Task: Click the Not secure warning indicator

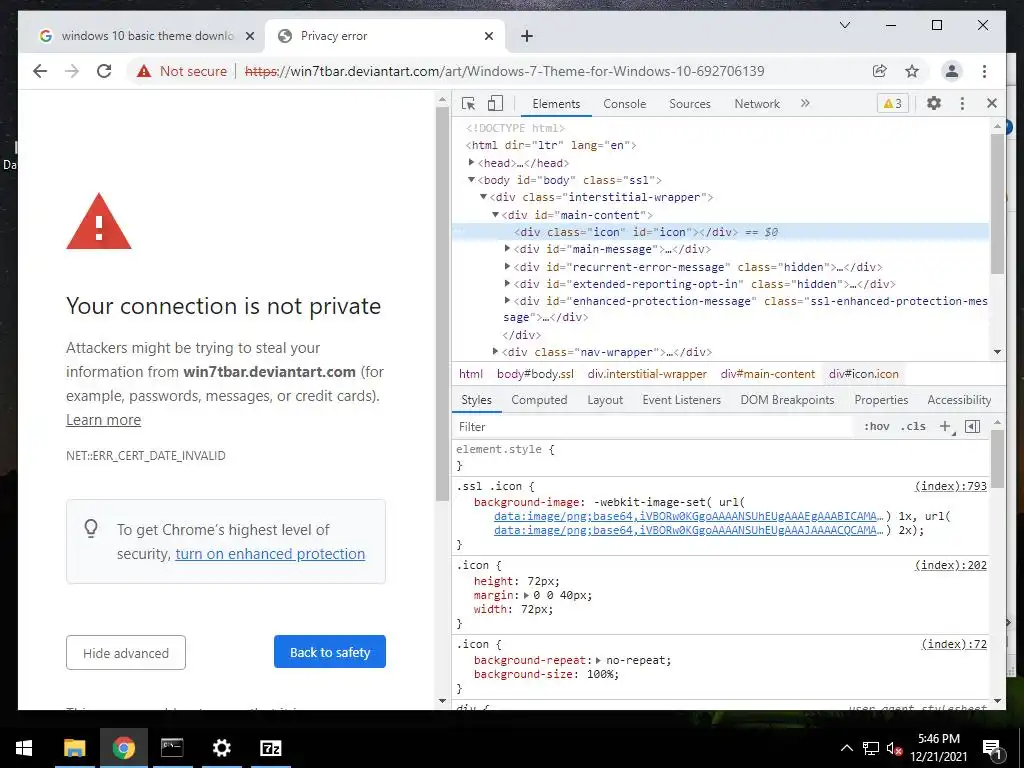Action: (182, 71)
